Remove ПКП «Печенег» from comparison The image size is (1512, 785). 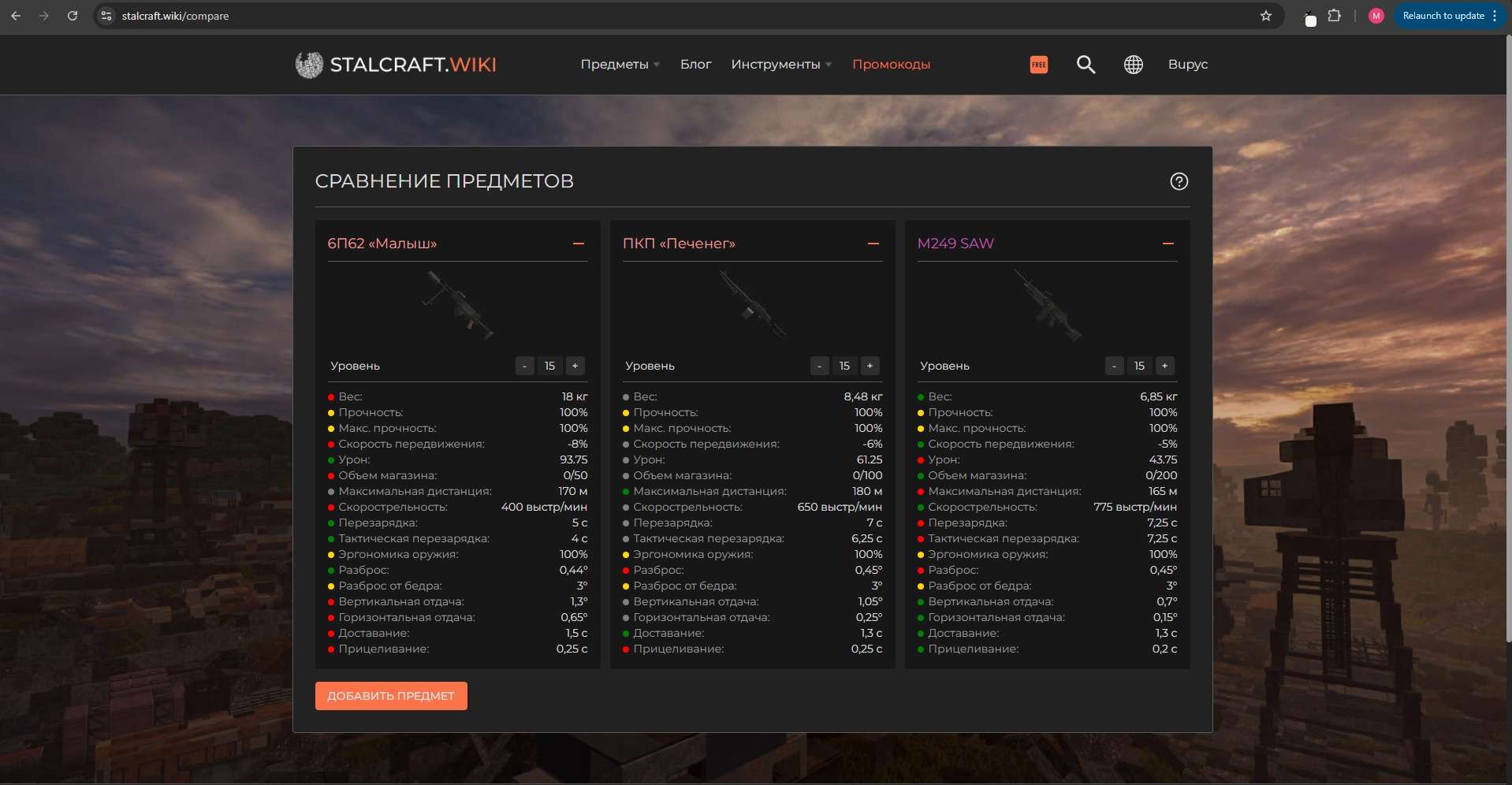[x=873, y=244]
